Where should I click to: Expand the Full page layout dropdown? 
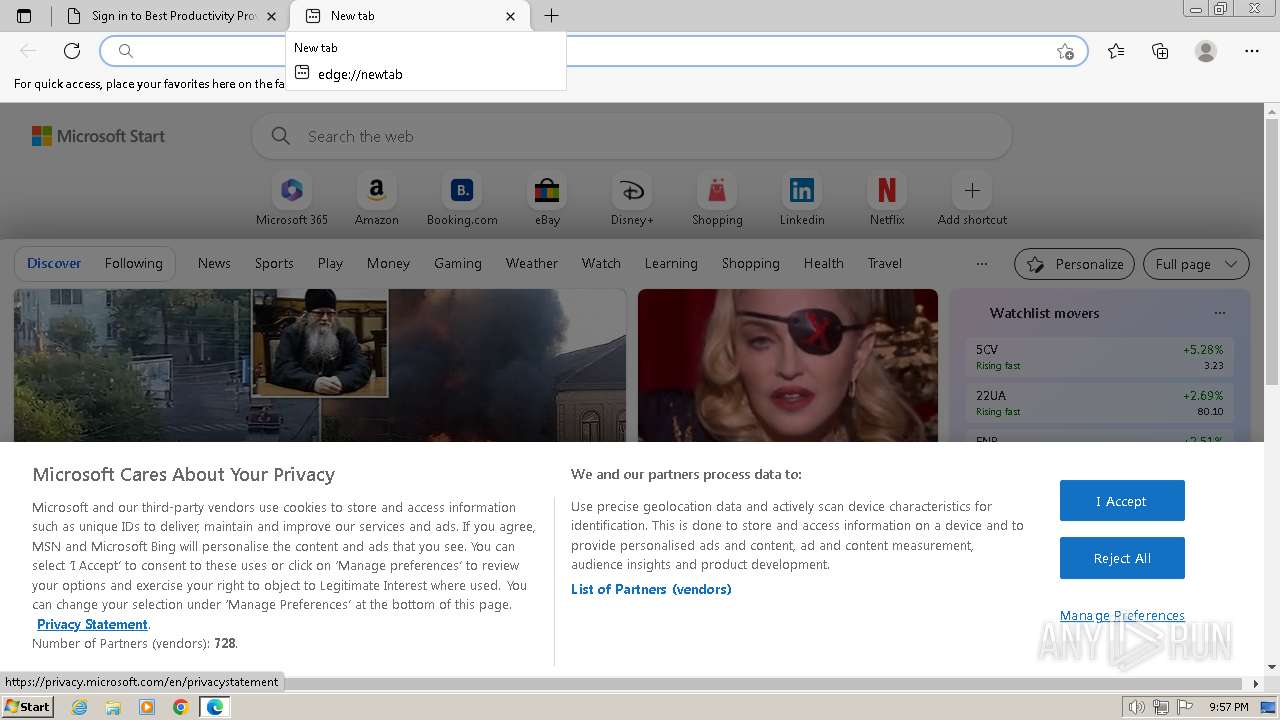(x=1196, y=264)
